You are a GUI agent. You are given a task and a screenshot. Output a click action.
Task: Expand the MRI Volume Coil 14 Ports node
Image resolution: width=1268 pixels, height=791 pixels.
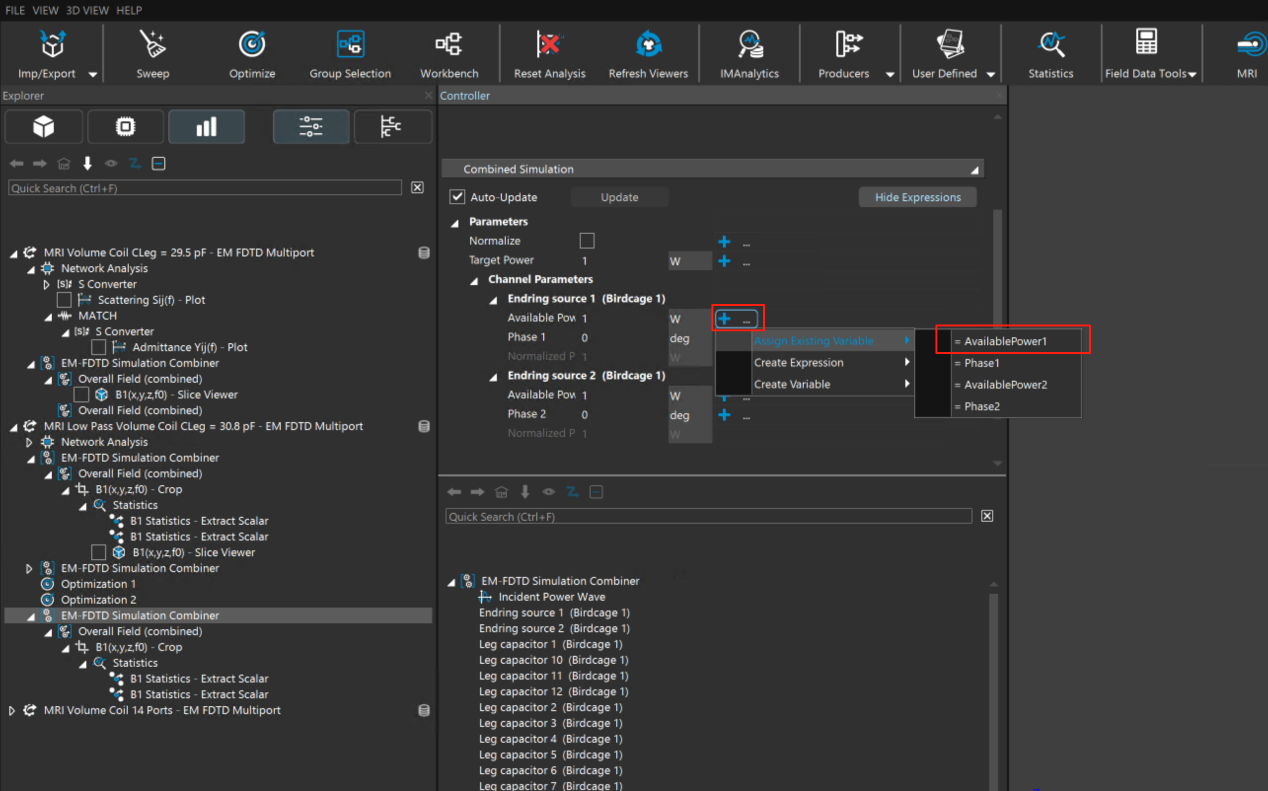pos(12,711)
